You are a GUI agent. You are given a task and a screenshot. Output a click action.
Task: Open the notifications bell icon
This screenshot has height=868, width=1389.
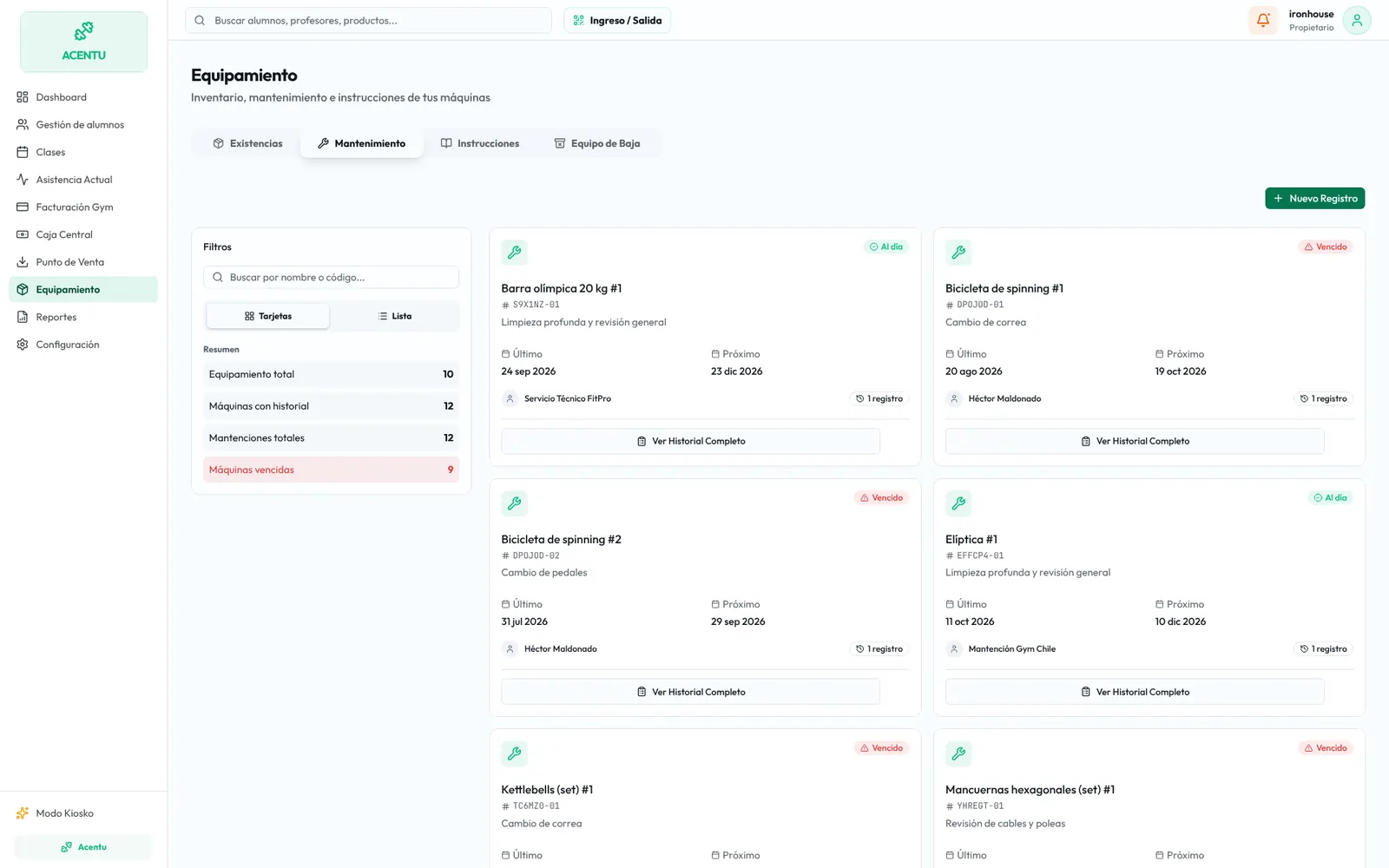point(1263,20)
